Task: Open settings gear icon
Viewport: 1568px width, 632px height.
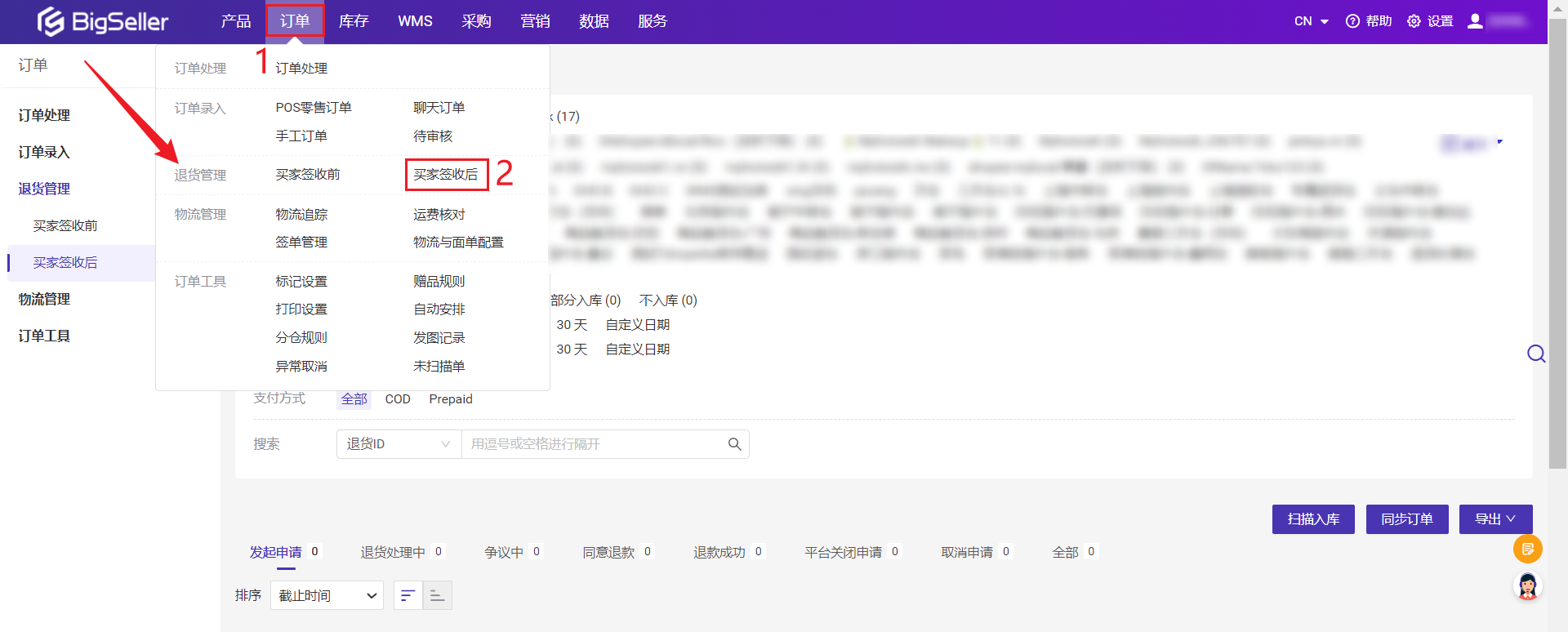Action: [x=1414, y=21]
